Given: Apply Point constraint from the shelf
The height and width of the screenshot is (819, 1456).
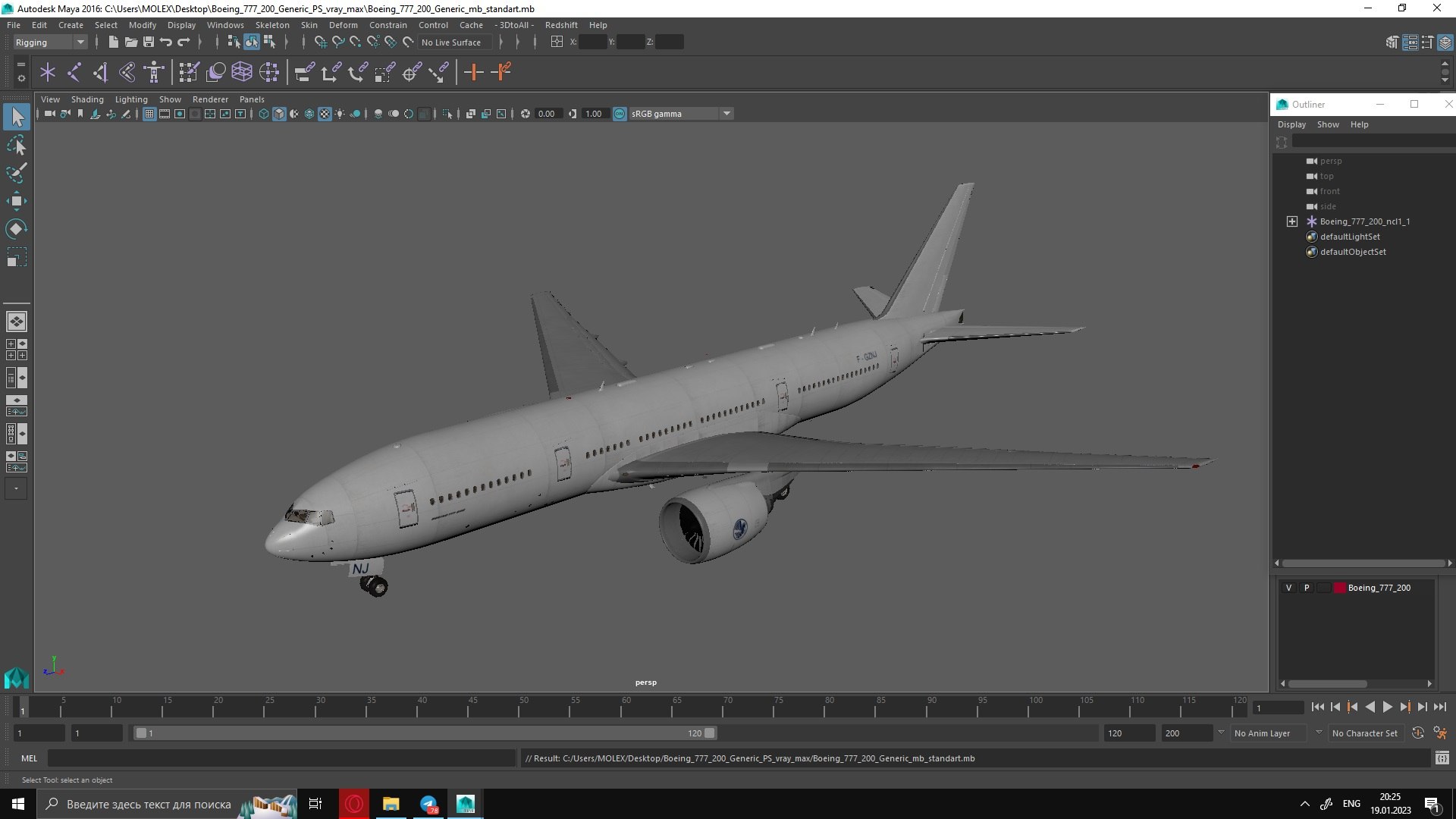Looking at the screenshot, I should pyautogui.click(x=331, y=72).
